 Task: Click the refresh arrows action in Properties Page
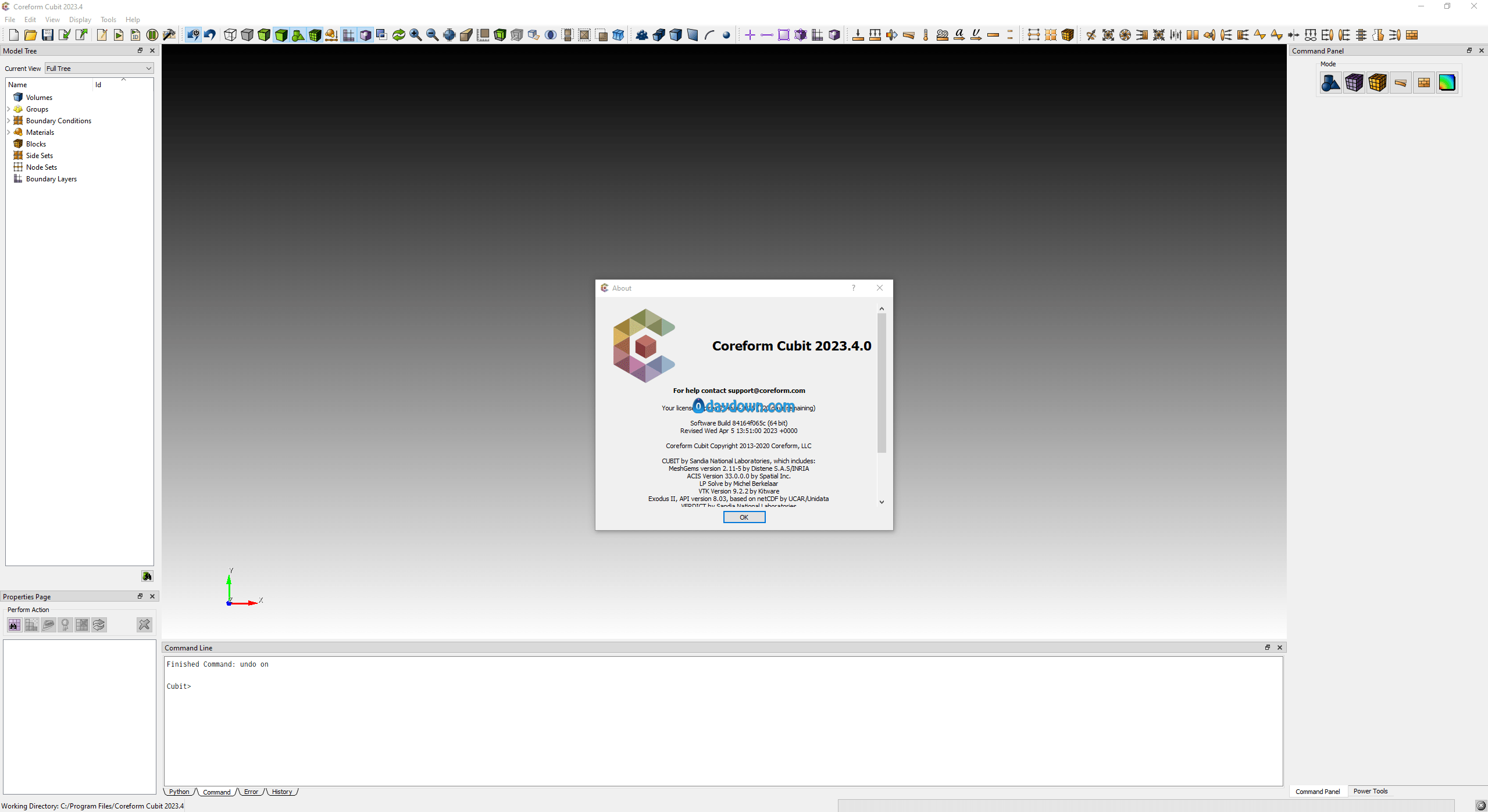99,625
